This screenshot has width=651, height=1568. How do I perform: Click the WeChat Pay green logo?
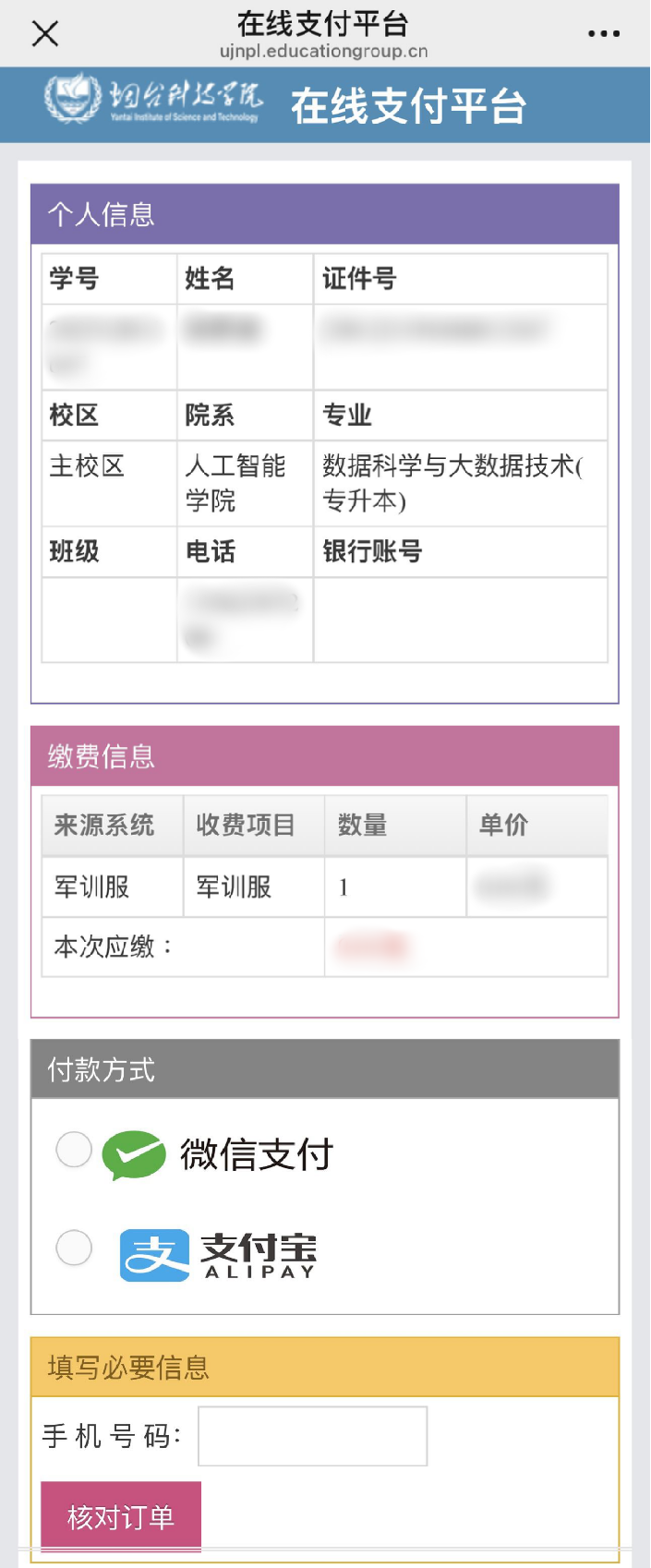click(134, 1154)
